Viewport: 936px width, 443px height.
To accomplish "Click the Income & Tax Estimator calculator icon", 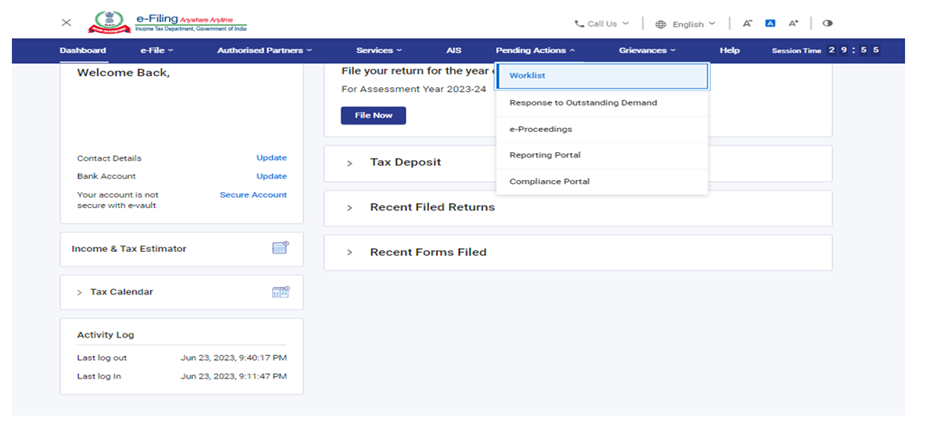I will 280,248.
